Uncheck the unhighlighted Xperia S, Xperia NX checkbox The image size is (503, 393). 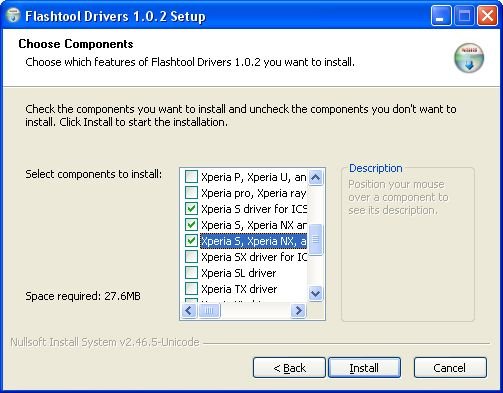point(191,225)
